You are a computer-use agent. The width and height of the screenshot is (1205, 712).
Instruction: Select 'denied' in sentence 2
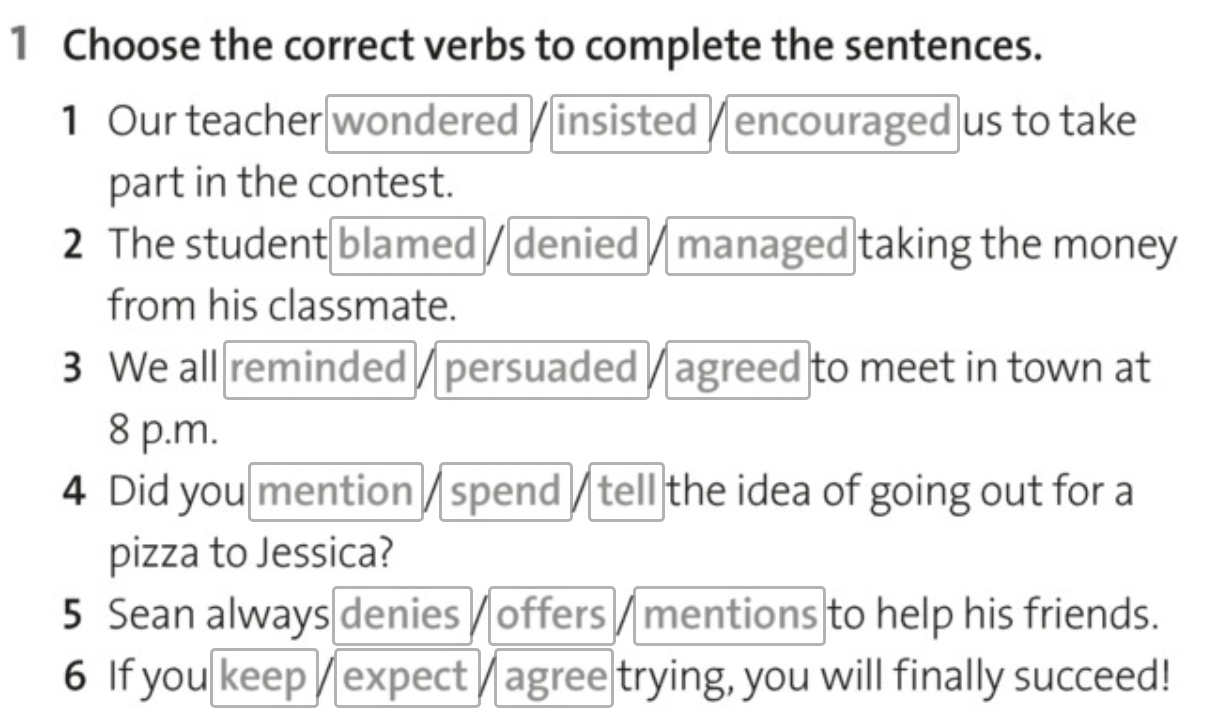pos(580,245)
